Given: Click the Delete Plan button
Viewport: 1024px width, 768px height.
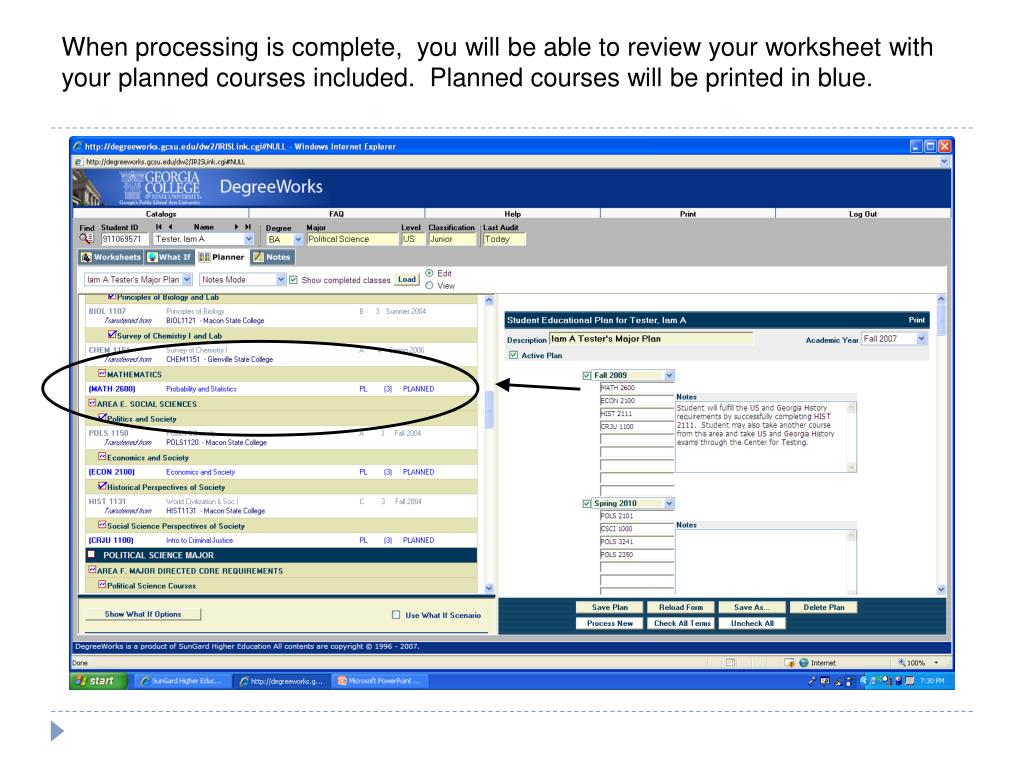Looking at the screenshot, I should 824,607.
